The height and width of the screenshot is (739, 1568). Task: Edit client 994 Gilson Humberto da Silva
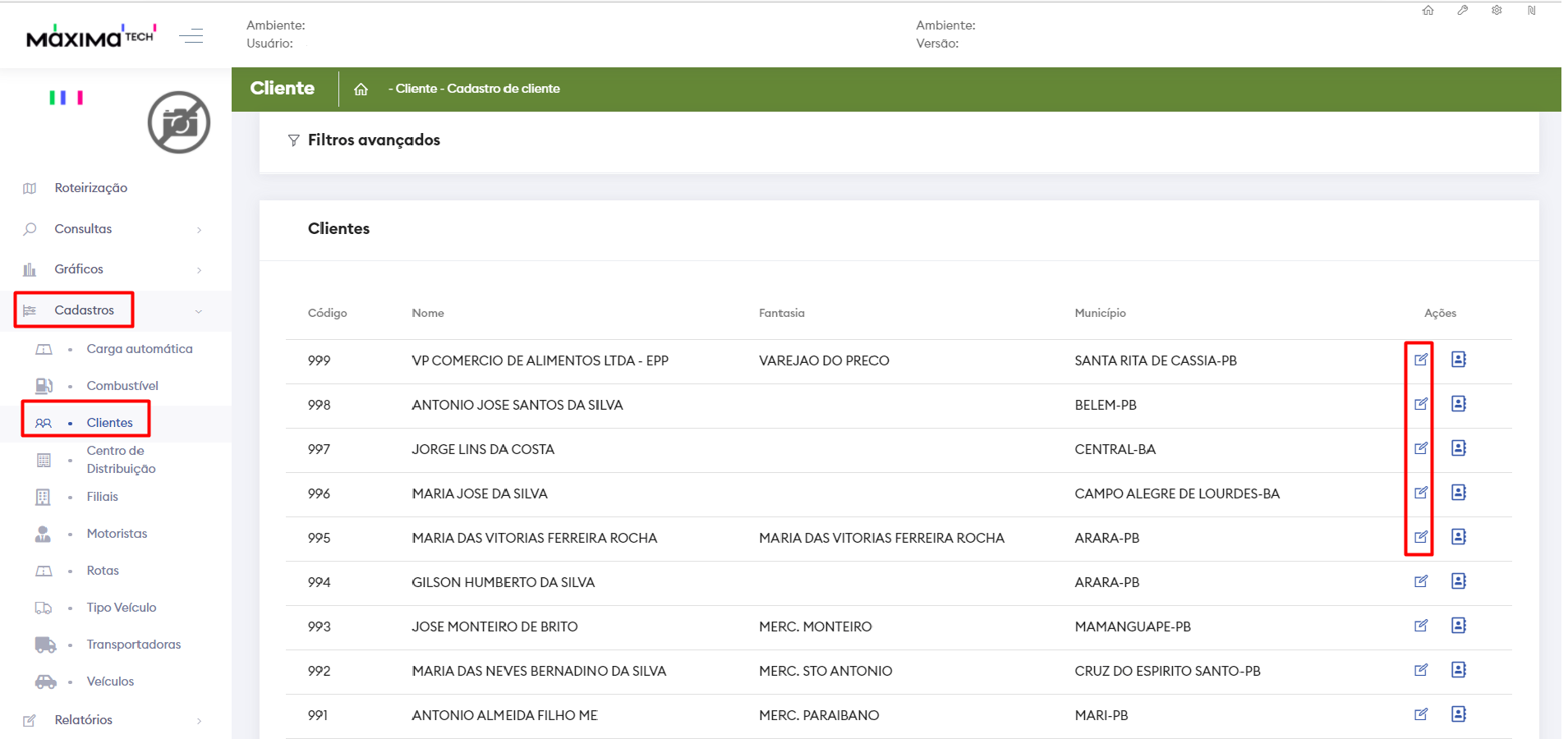(1420, 581)
